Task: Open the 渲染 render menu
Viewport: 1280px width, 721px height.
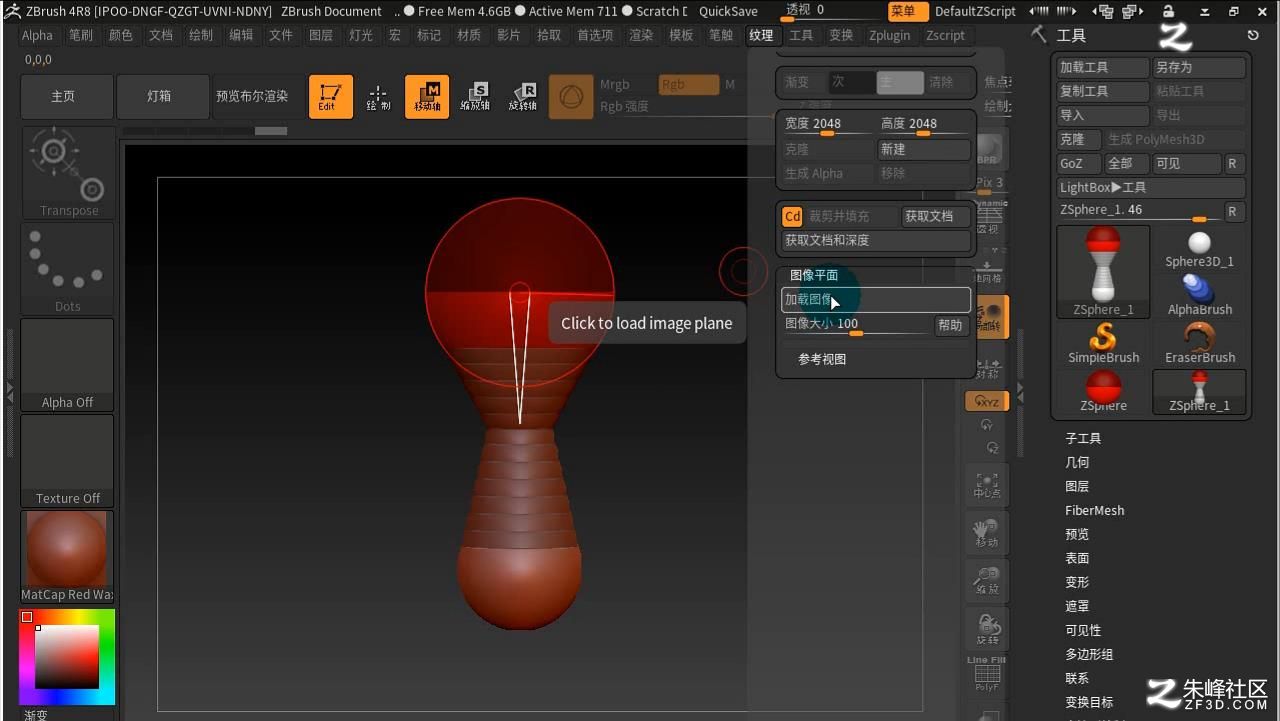Action: point(641,35)
